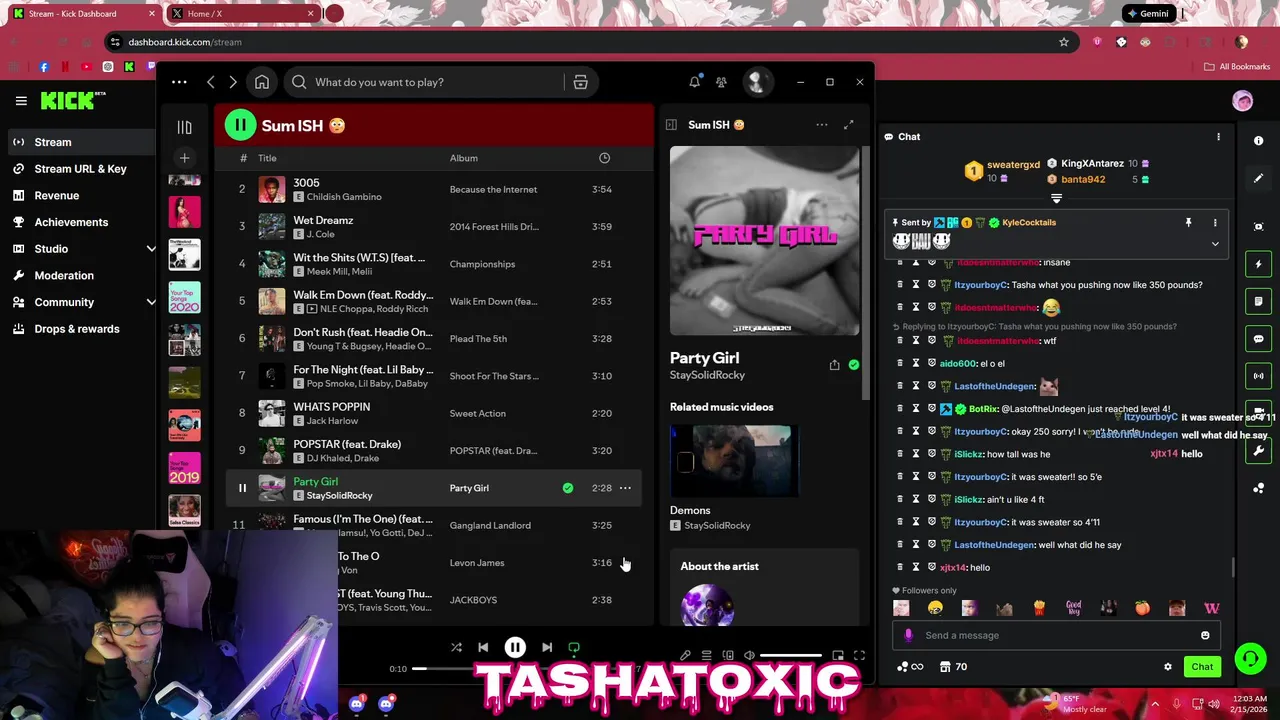This screenshot has height=720, width=1280.
Task: Expand Now Playing view to full
Action: pyautogui.click(x=848, y=125)
